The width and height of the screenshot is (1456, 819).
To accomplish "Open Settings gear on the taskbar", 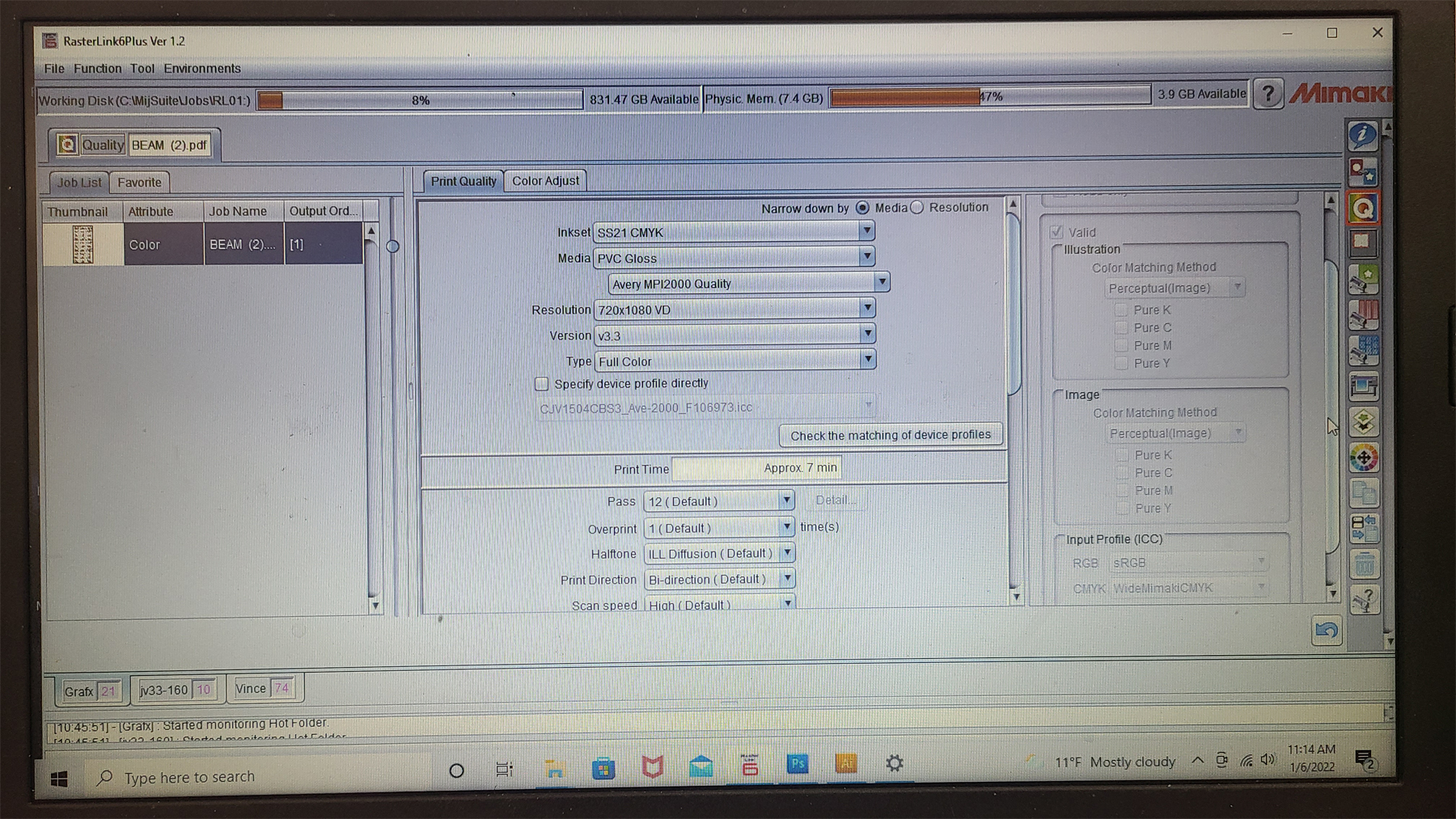I will pos(894,763).
